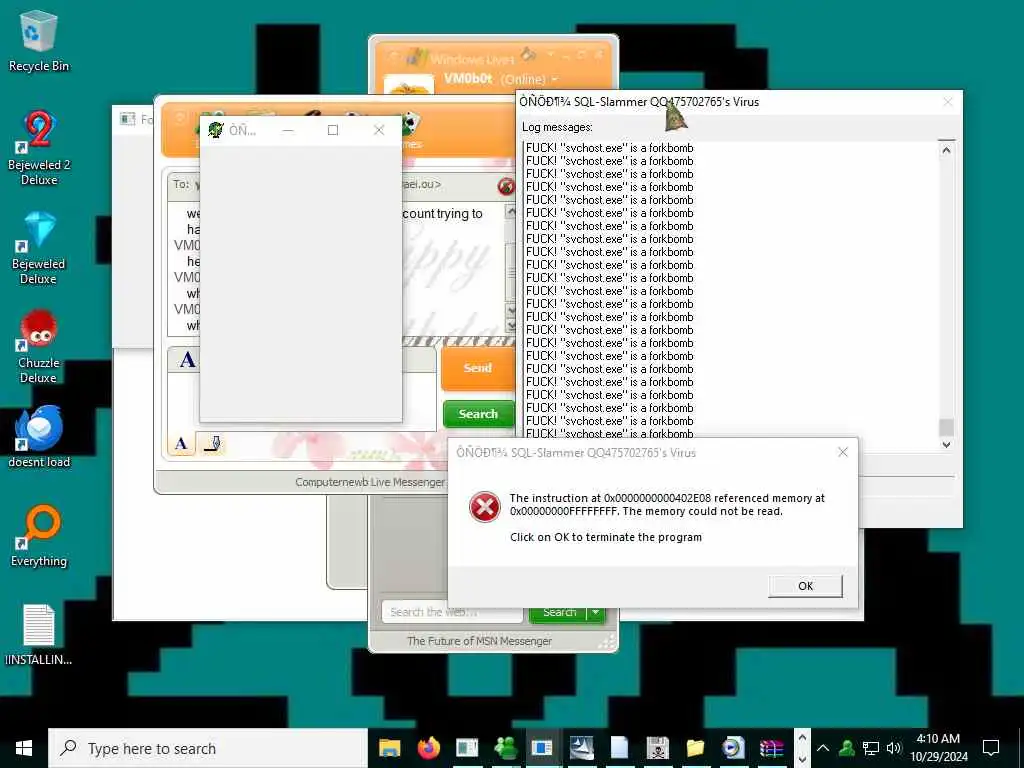Select the INSTALLIN... text file on the desktop

[39, 635]
